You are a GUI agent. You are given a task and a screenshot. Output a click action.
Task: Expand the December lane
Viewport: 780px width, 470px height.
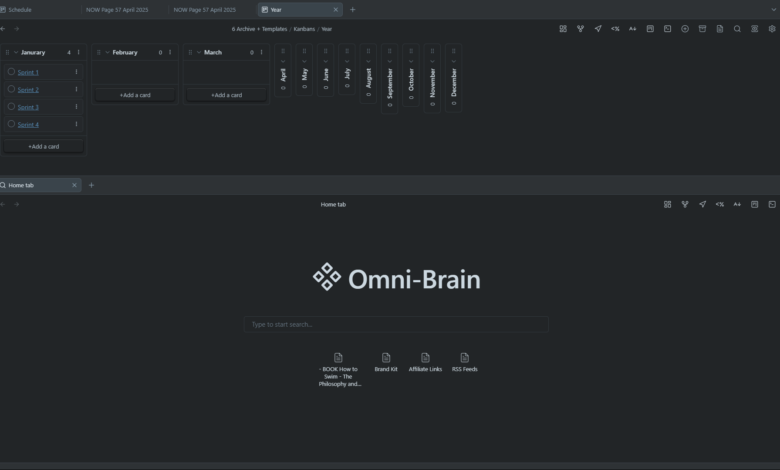tap(454, 62)
